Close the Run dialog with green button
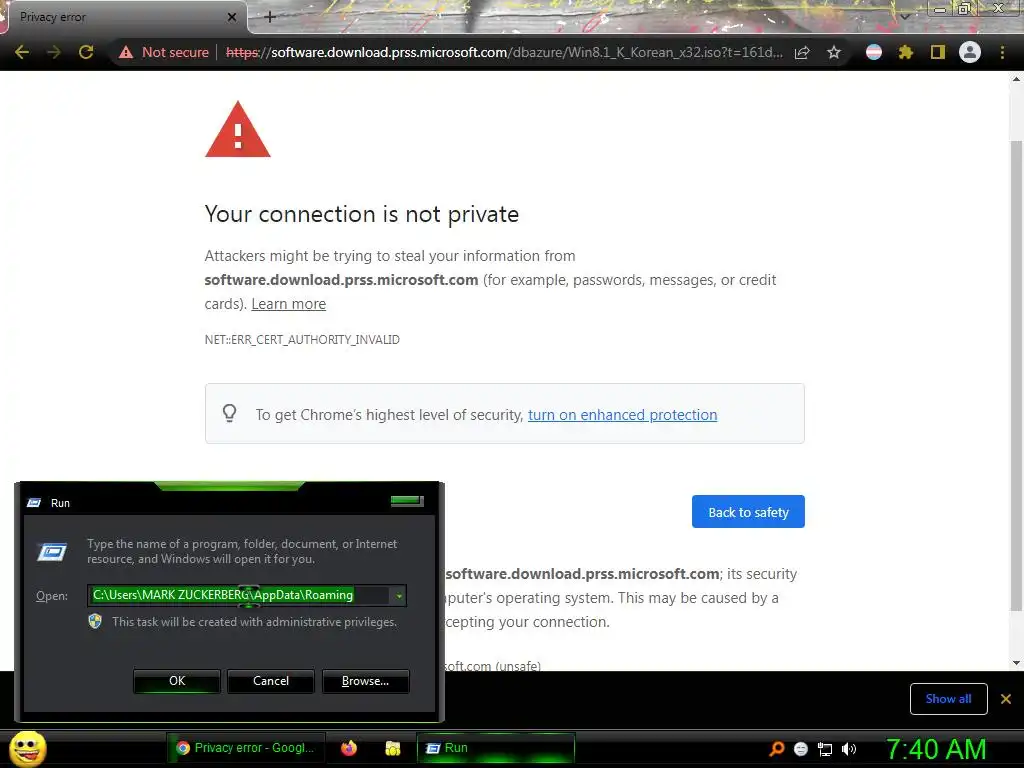 point(407,501)
